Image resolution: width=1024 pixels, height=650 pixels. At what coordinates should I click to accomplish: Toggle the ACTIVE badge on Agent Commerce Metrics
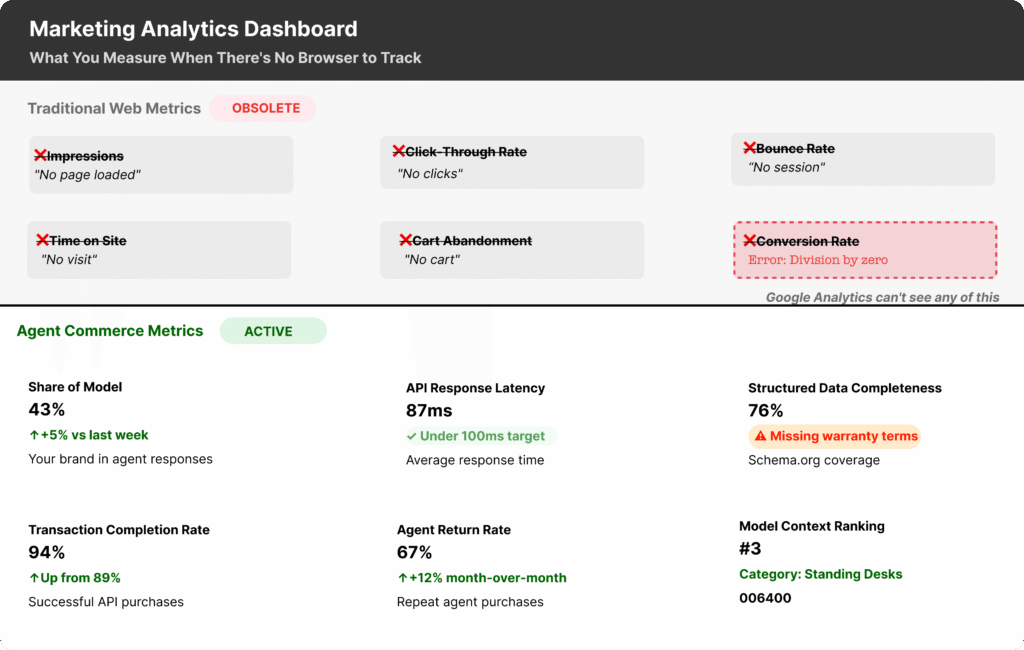point(273,330)
